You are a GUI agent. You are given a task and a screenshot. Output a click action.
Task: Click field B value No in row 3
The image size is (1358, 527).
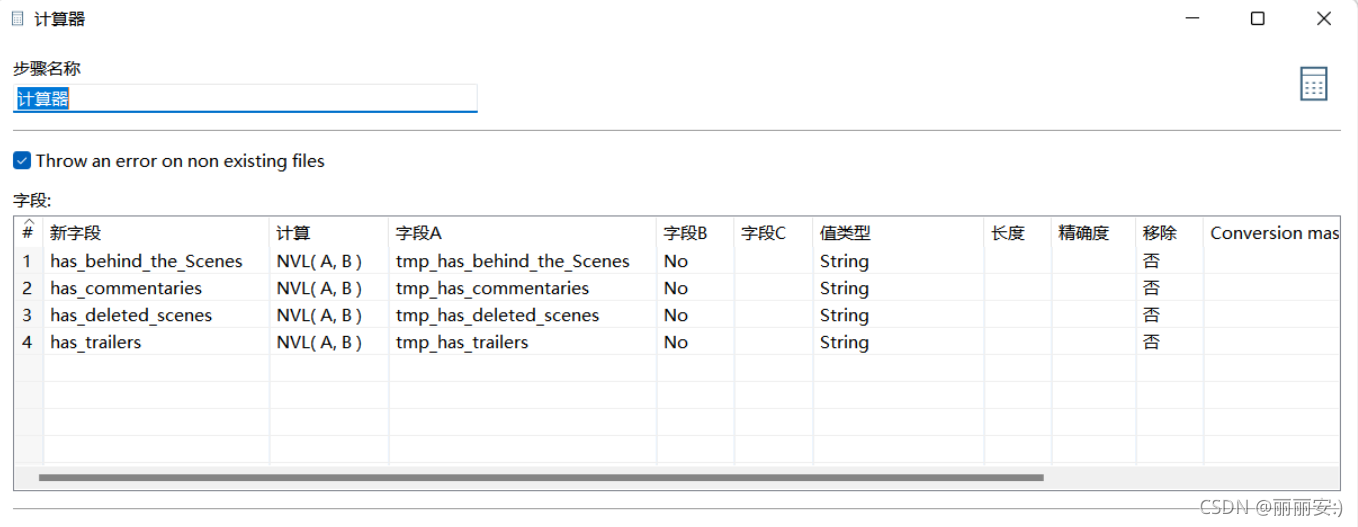[x=695, y=315]
